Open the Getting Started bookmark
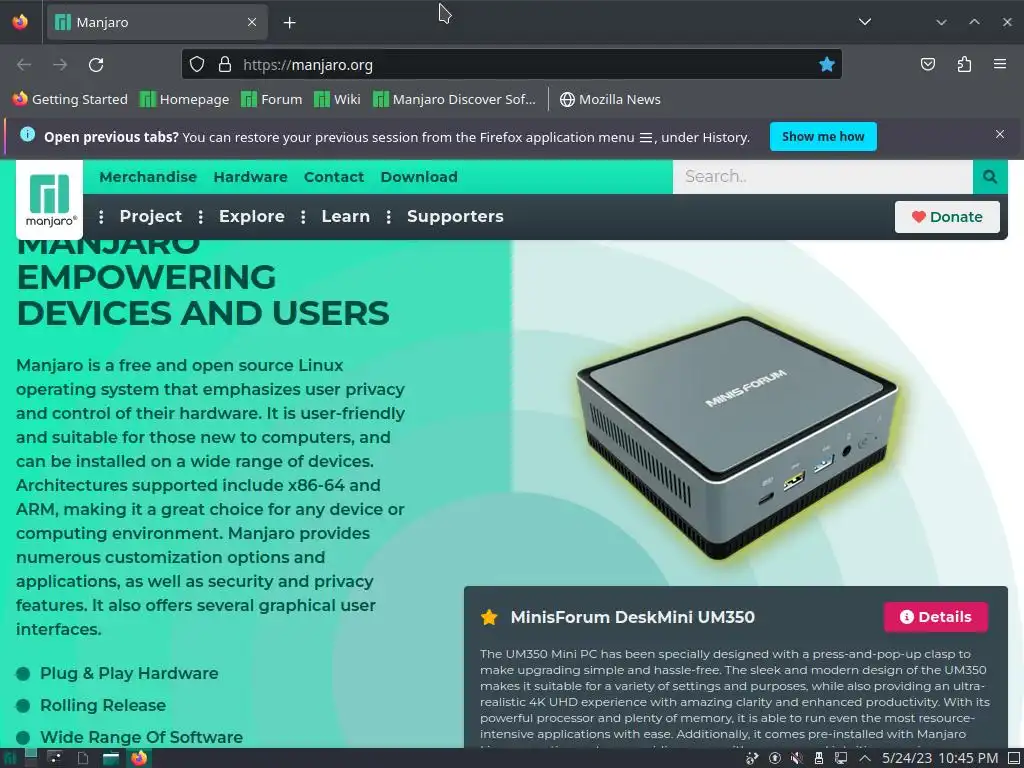Viewport: 1024px width, 768px height. tap(70, 99)
